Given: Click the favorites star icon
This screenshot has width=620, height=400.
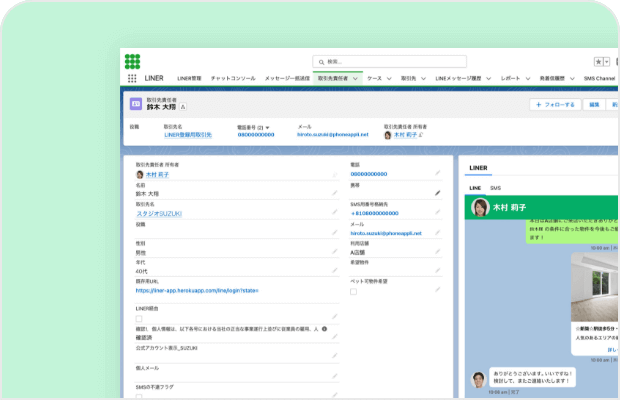Looking at the screenshot, I should pyautogui.click(x=599, y=62).
